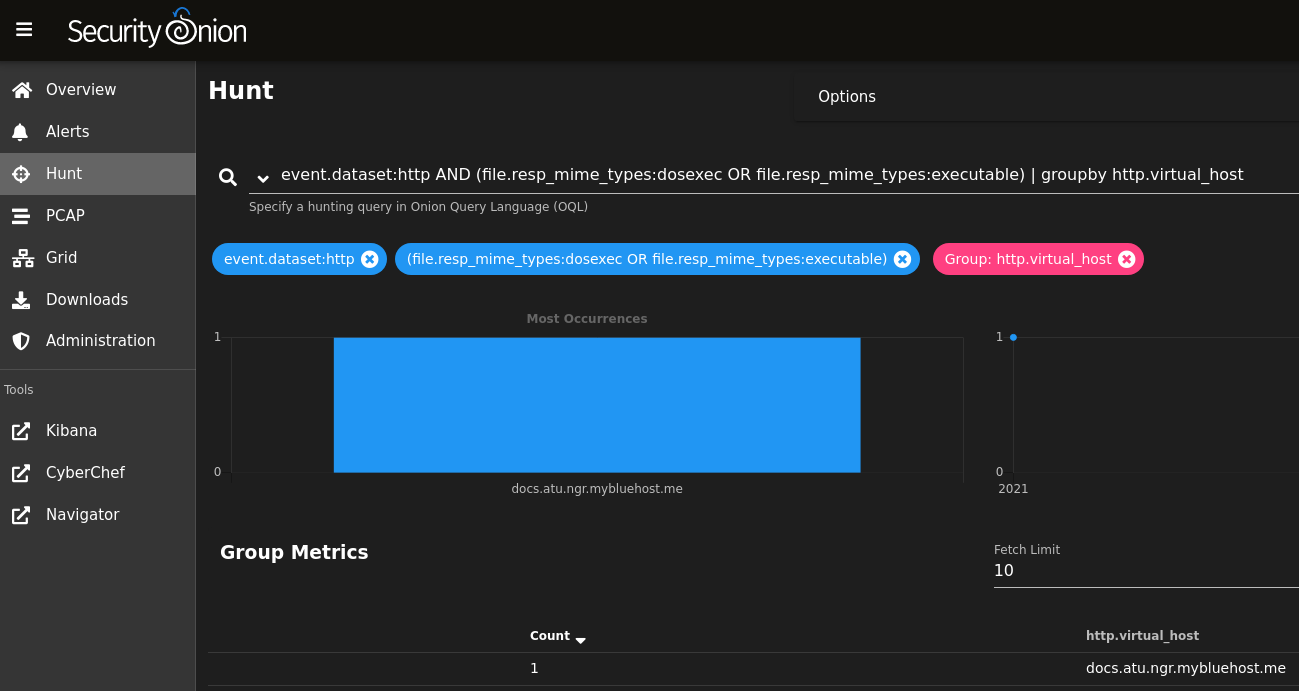
Task: Click the Group: http.virtual_host chip label
Action: (1028, 259)
